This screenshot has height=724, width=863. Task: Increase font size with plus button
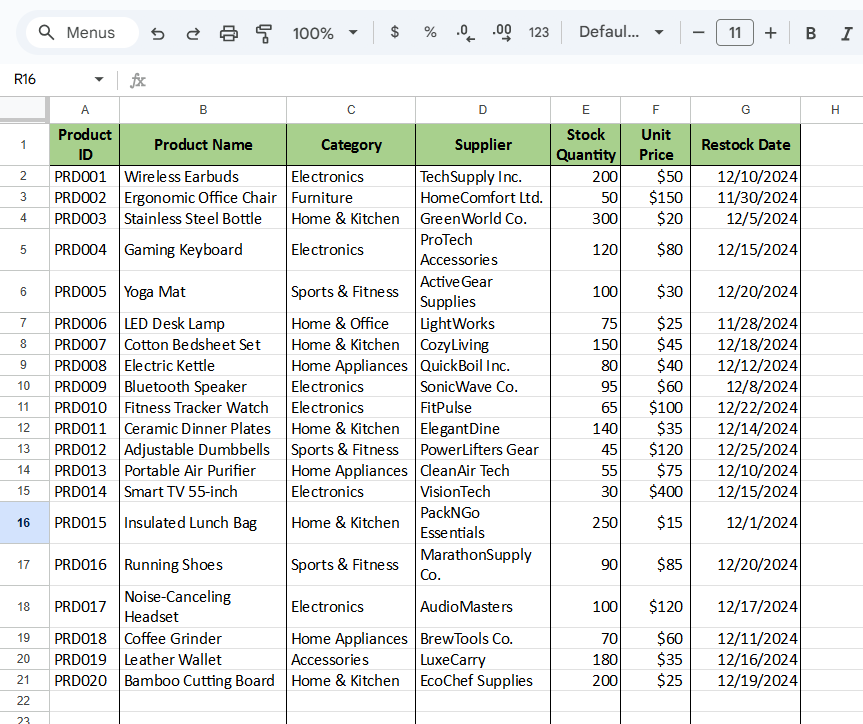click(771, 33)
